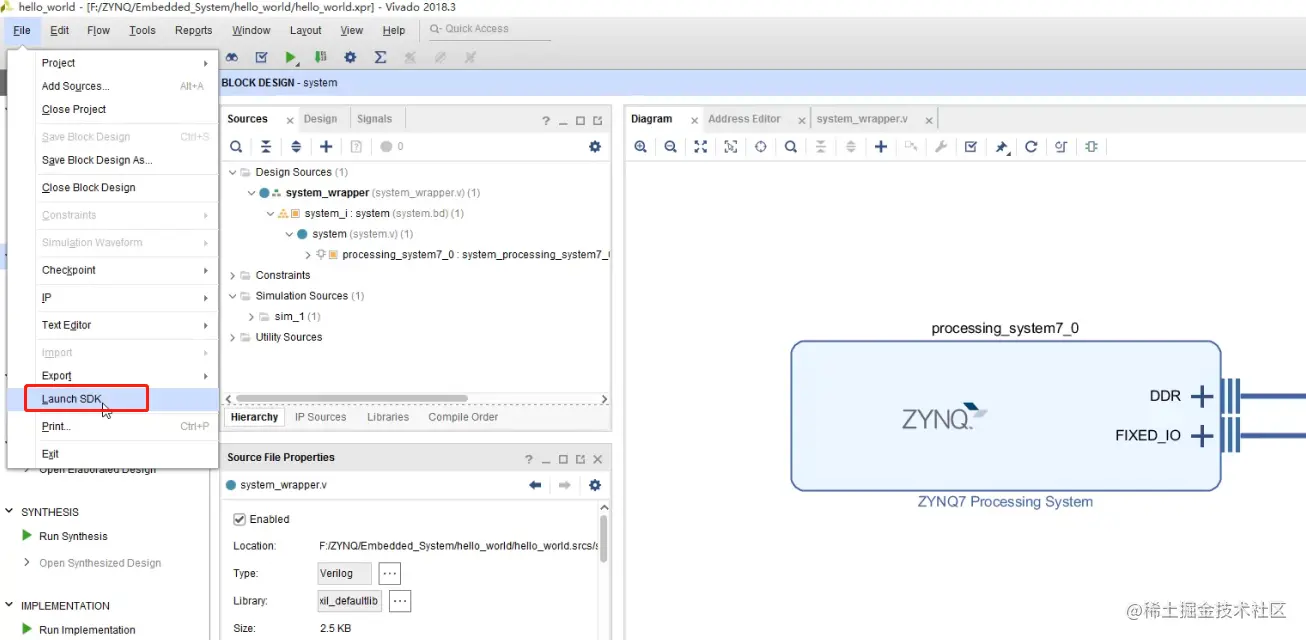Click the Library browse ellipsis button
The height and width of the screenshot is (640, 1306).
399,601
